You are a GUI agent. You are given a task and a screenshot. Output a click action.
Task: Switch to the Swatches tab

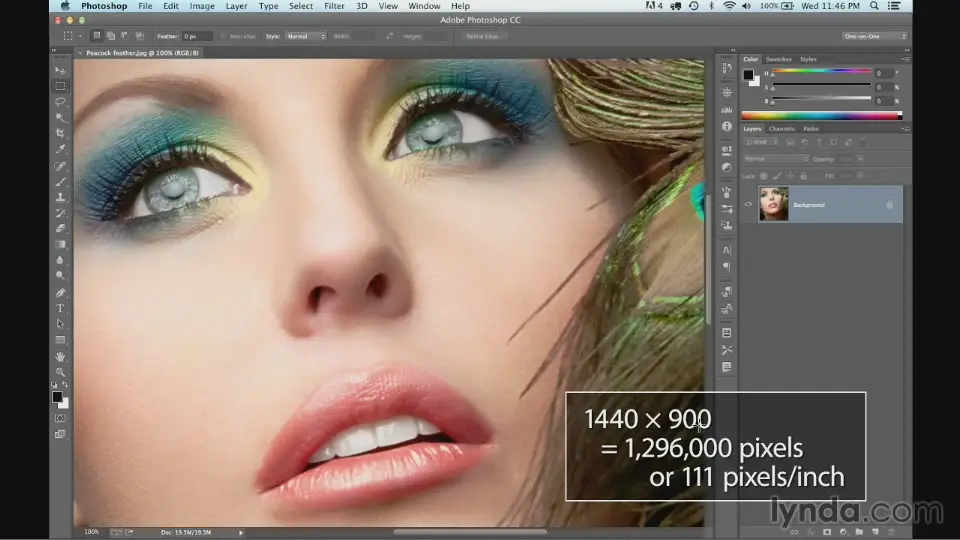click(x=779, y=59)
